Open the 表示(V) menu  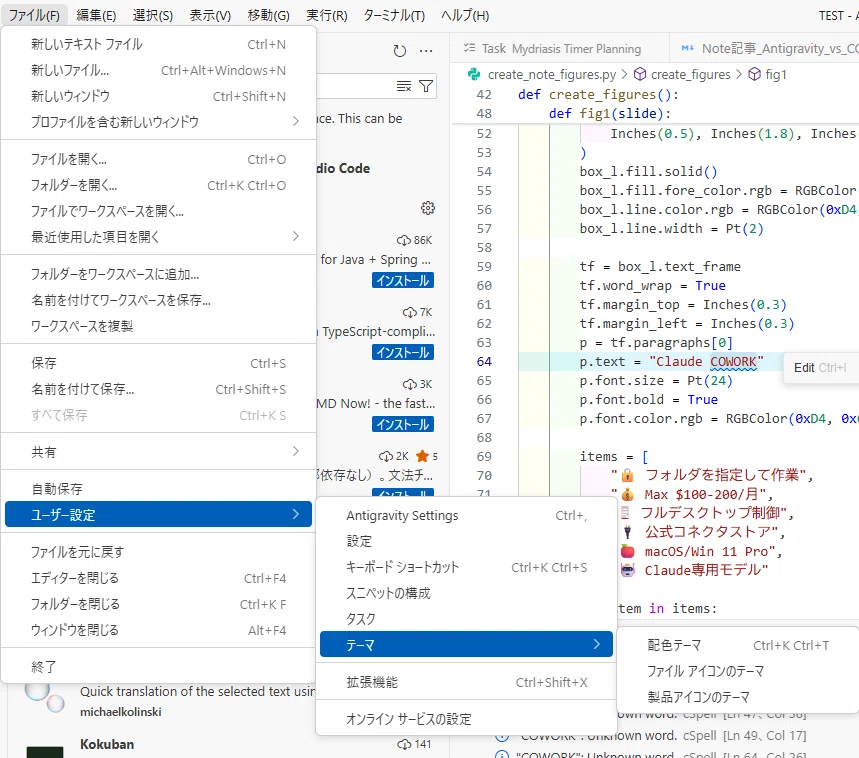tap(210, 15)
